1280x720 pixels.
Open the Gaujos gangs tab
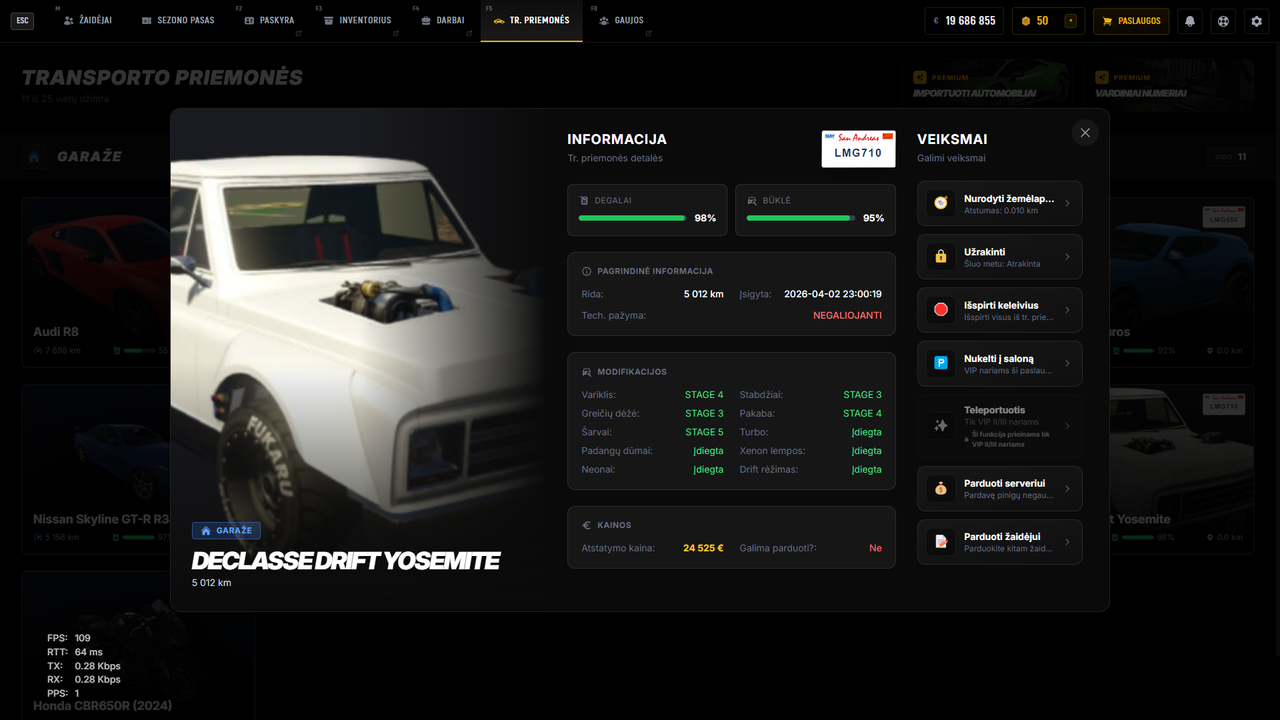tap(621, 20)
